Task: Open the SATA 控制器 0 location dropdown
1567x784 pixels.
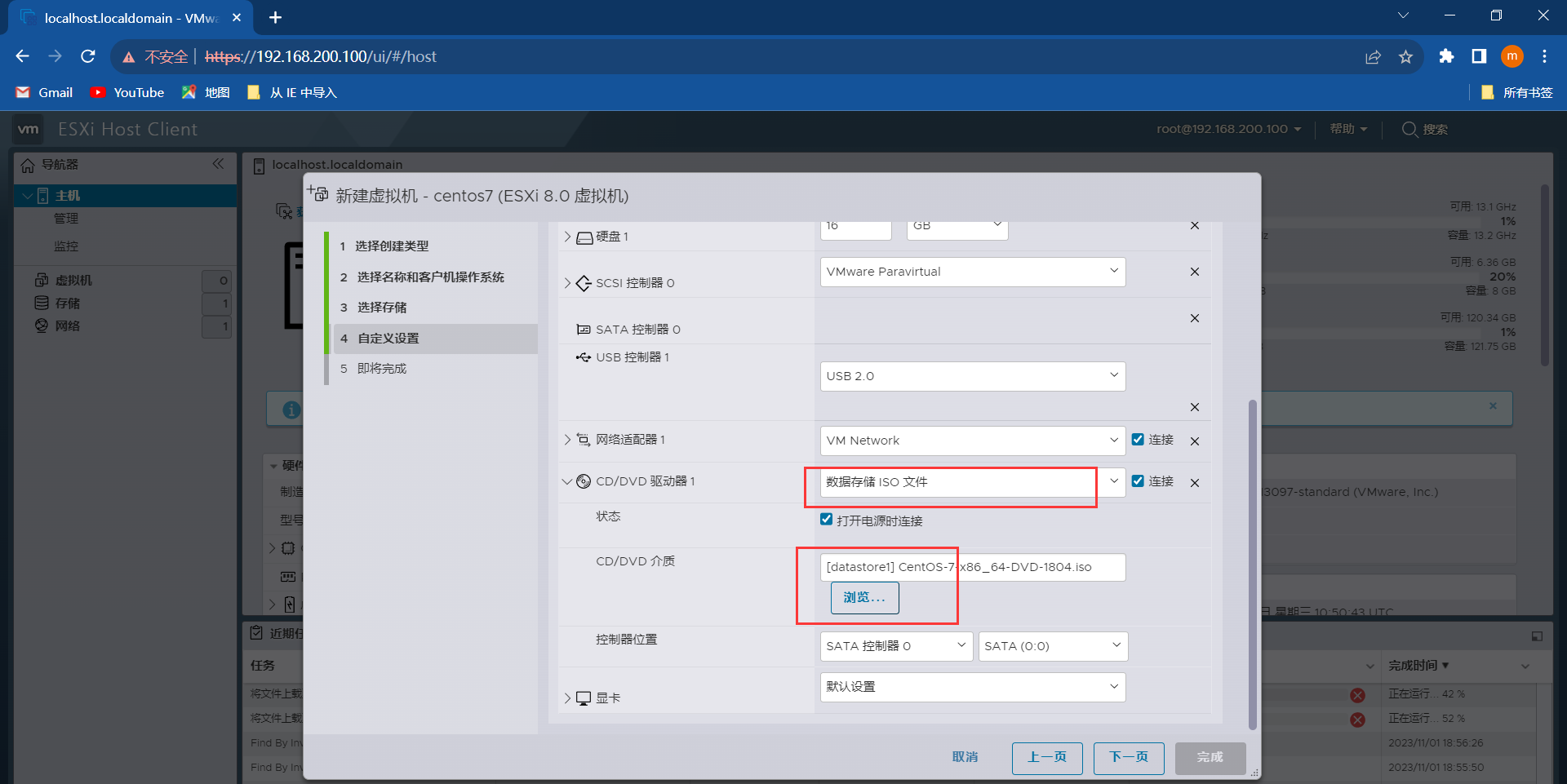Action: (896, 646)
